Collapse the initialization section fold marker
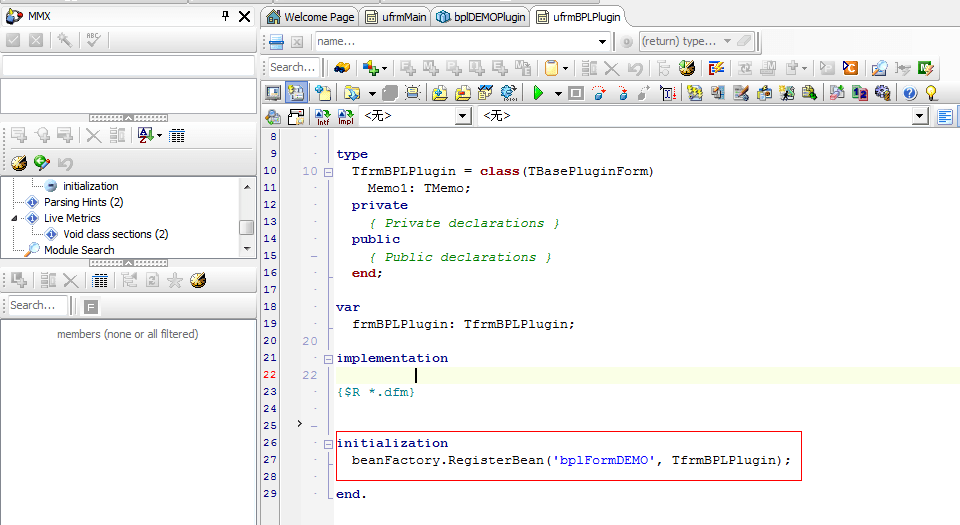The width and height of the screenshot is (960, 525). 328,443
